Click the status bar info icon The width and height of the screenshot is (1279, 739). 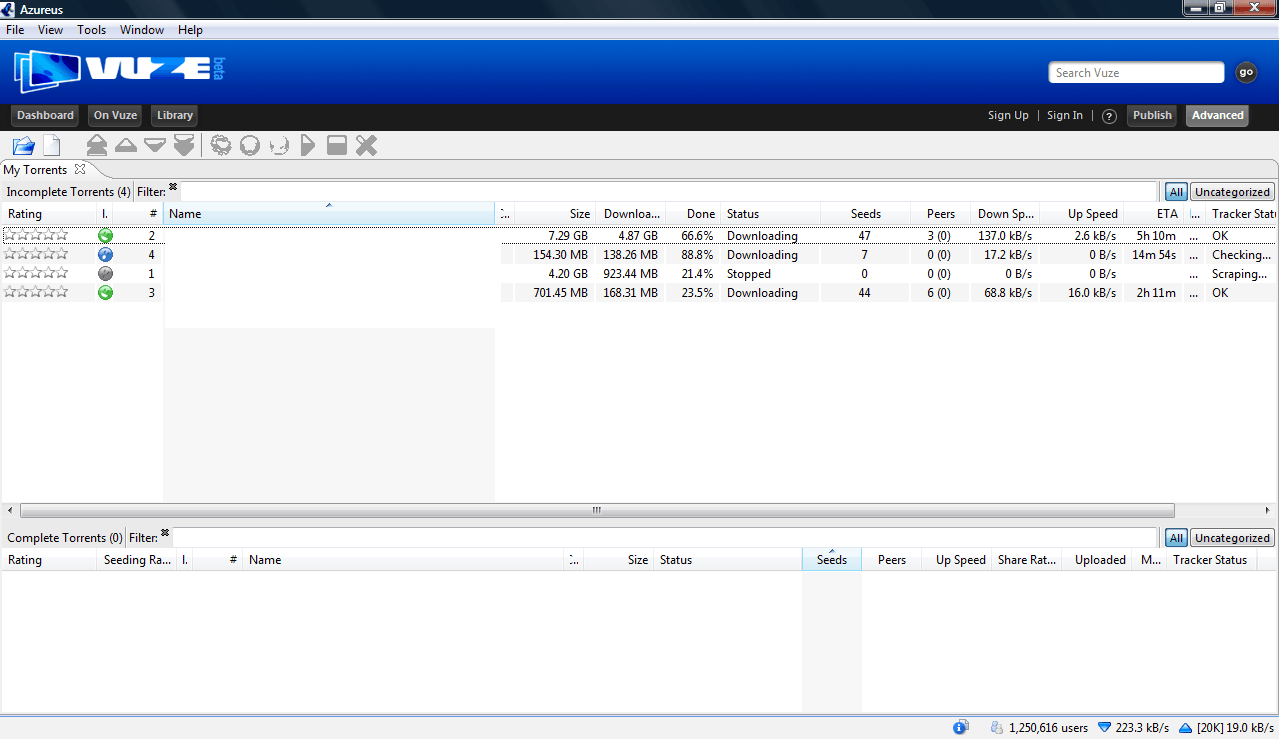click(x=960, y=727)
